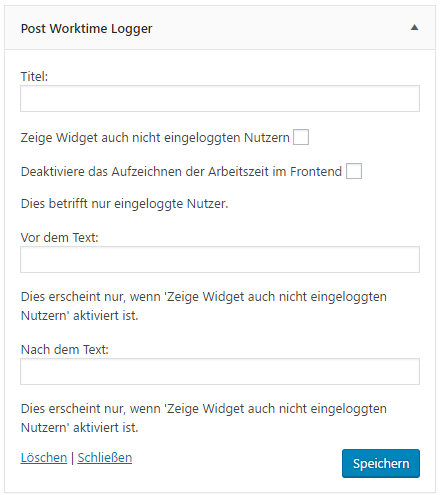Tick the Deaktiviere das Aufzeichnen checkbox
Viewport: 443px width, 495px height.
[x=354, y=171]
